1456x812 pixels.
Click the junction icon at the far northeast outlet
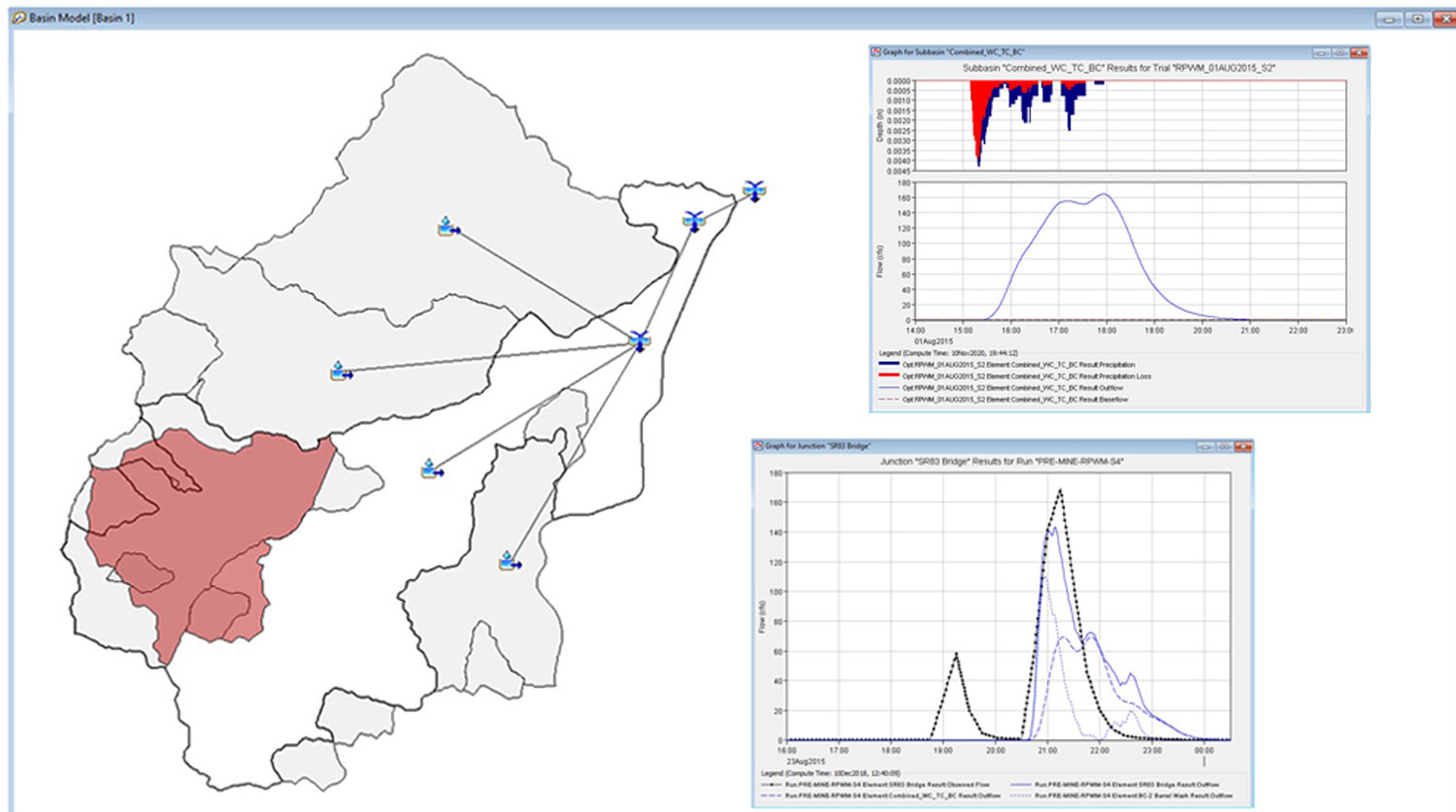[x=754, y=190]
